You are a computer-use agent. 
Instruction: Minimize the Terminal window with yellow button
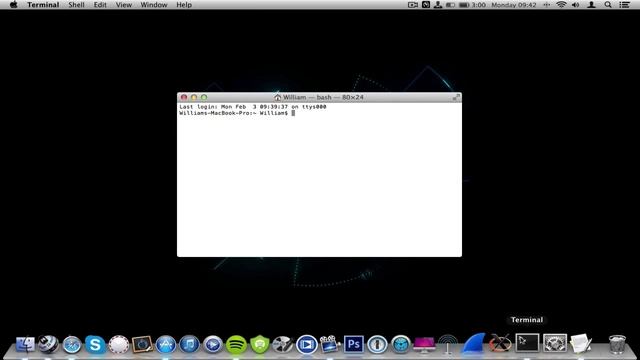[x=194, y=97]
